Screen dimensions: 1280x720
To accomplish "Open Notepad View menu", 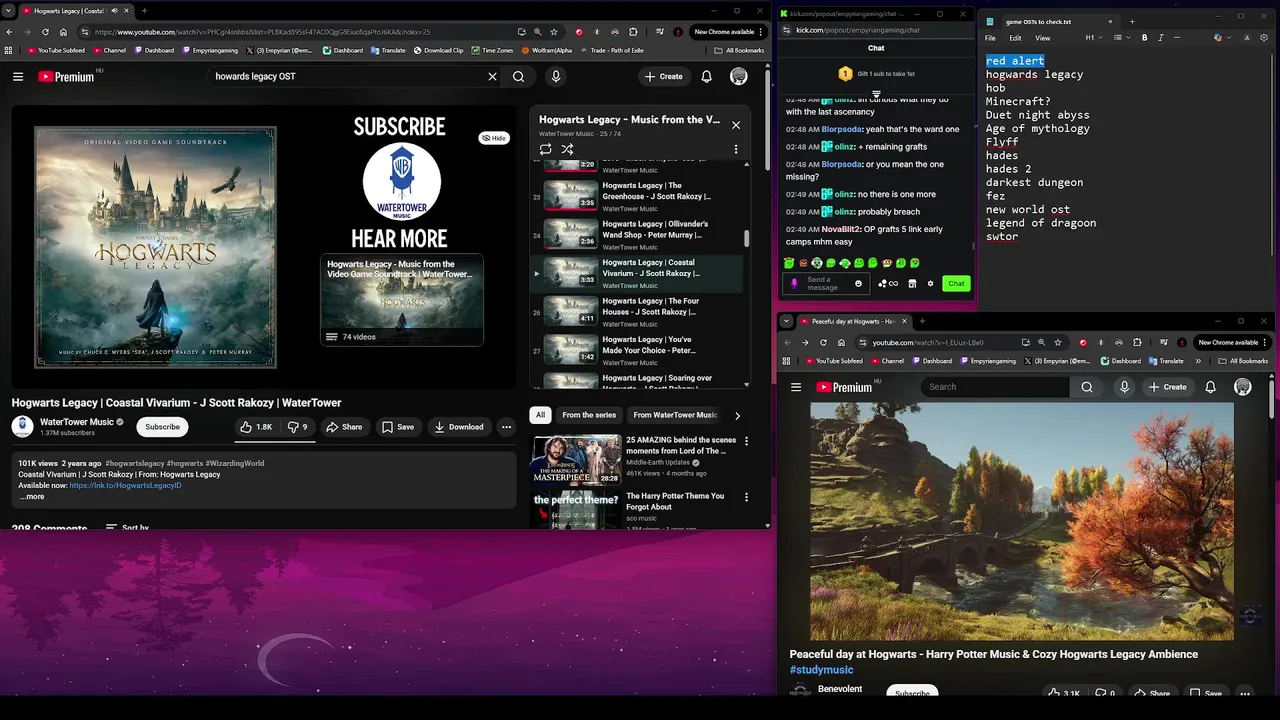I will point(1043,38).
